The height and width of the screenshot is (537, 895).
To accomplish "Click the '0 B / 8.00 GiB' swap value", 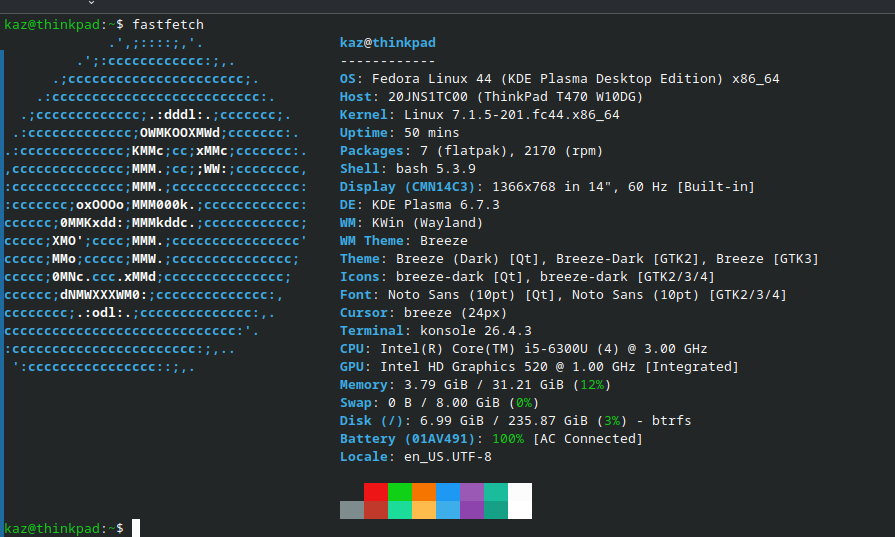I will click(x=444, y=403).
